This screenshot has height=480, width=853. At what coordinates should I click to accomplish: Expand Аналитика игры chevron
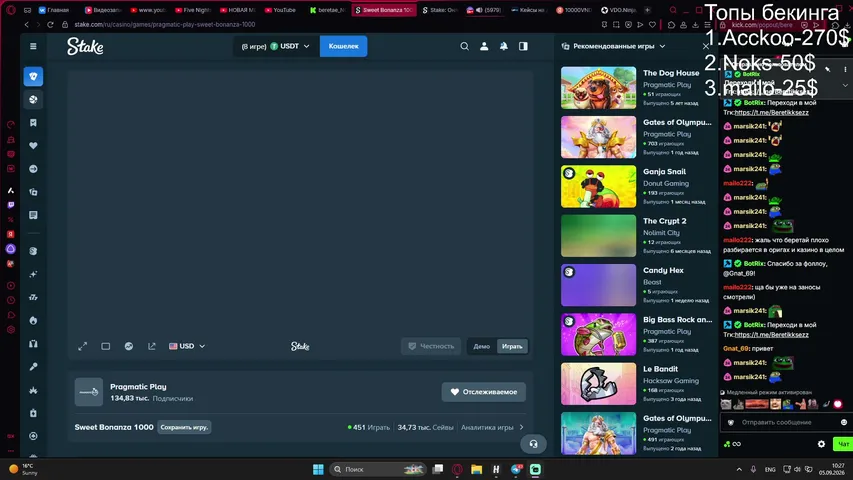pyautogui.click(x=521, y=427)
